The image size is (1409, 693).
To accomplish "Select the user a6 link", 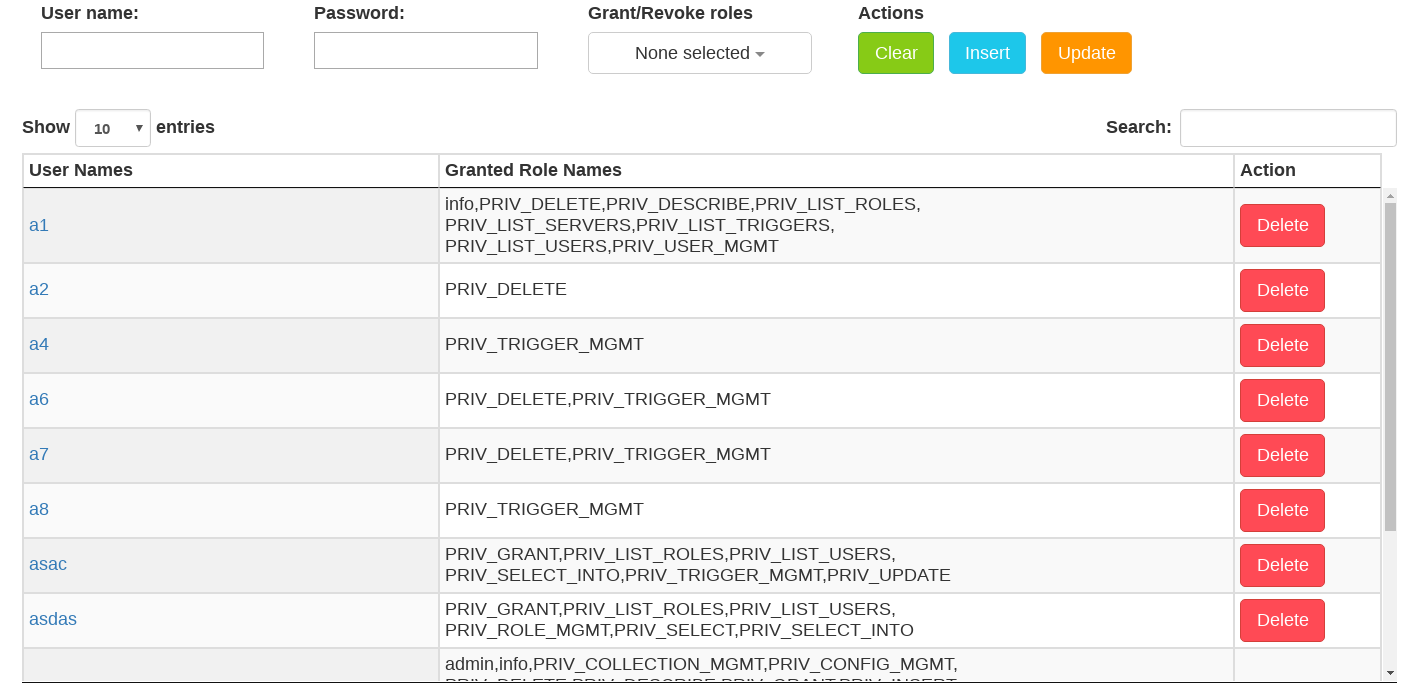I will 38,399.
